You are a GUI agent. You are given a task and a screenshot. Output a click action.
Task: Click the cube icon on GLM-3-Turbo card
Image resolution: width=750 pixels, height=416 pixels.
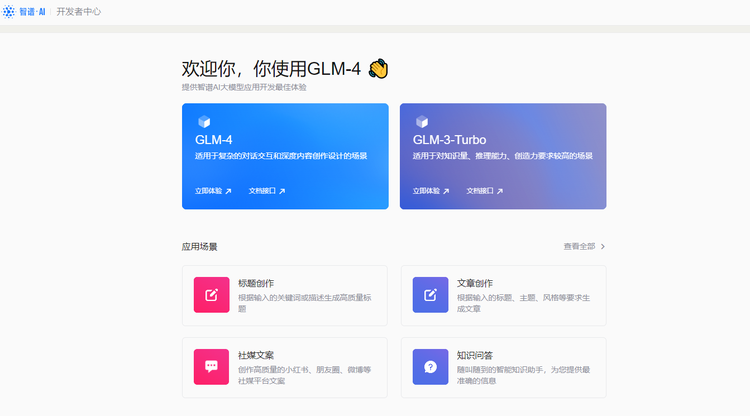(422, 121)
